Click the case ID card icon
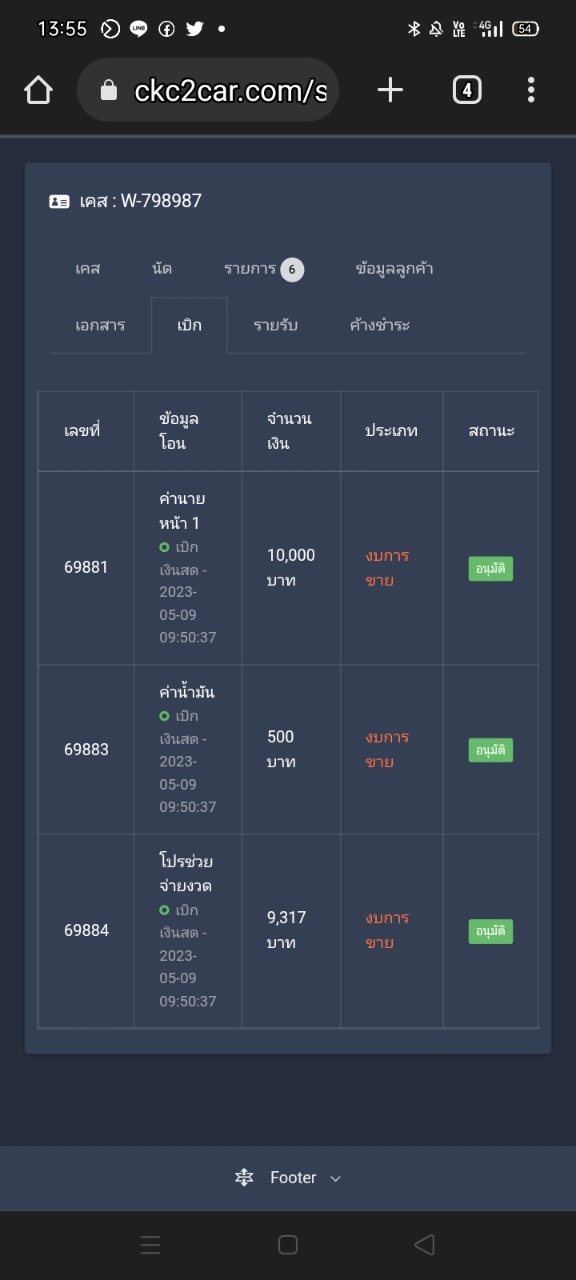 click(x=59, y=201)
